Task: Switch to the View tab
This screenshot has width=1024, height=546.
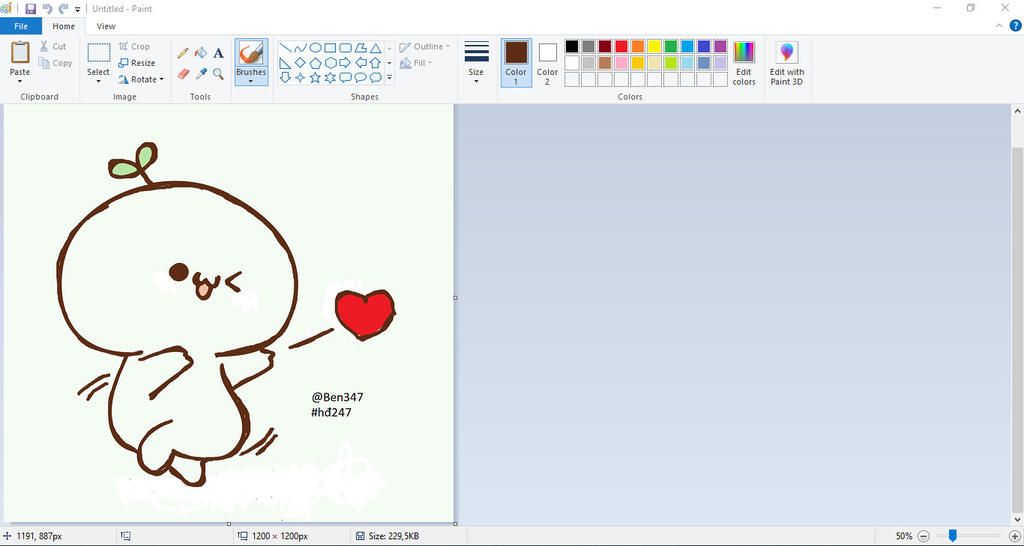Action: click(x=106, y=26)
